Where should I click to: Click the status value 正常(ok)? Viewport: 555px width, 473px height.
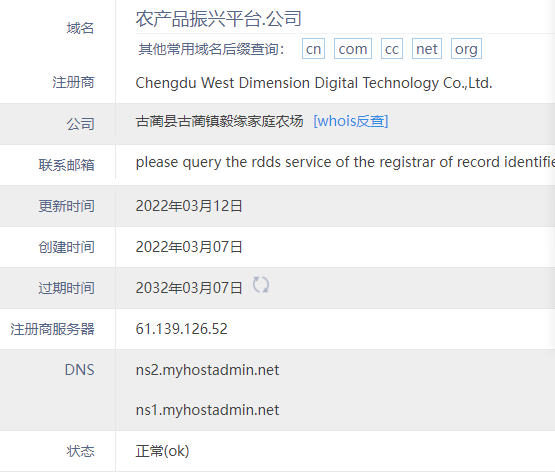point(162,451)
